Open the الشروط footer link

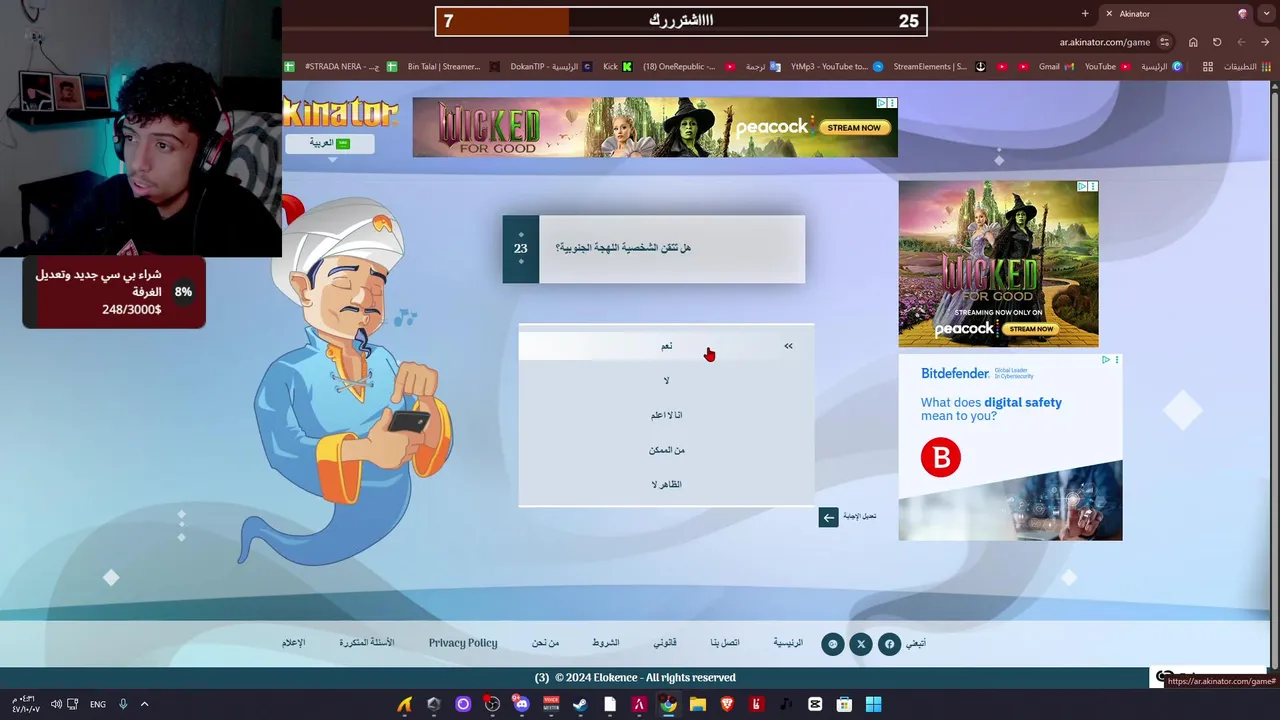pyautogui.click(x=606, y=643)
